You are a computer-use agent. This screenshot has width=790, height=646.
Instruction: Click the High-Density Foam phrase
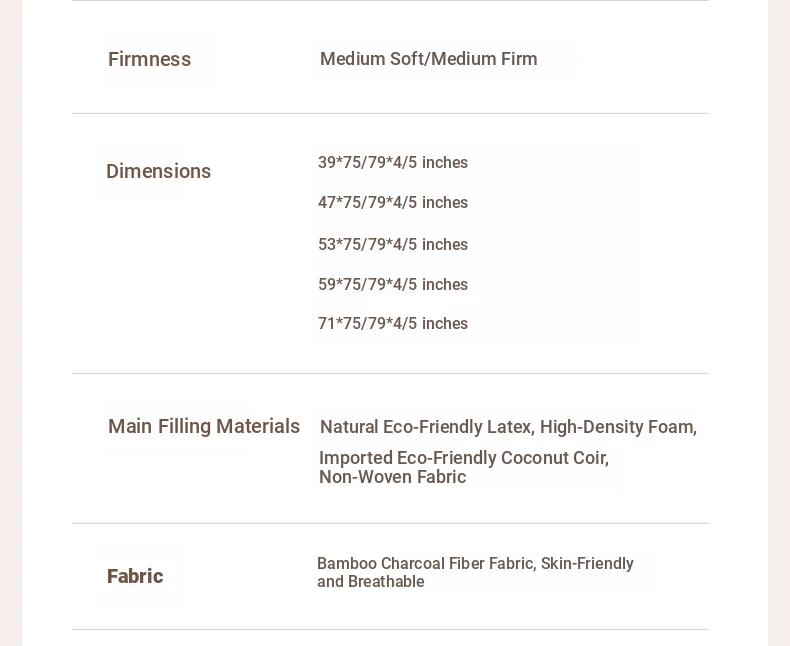click(x=618, y=427)
